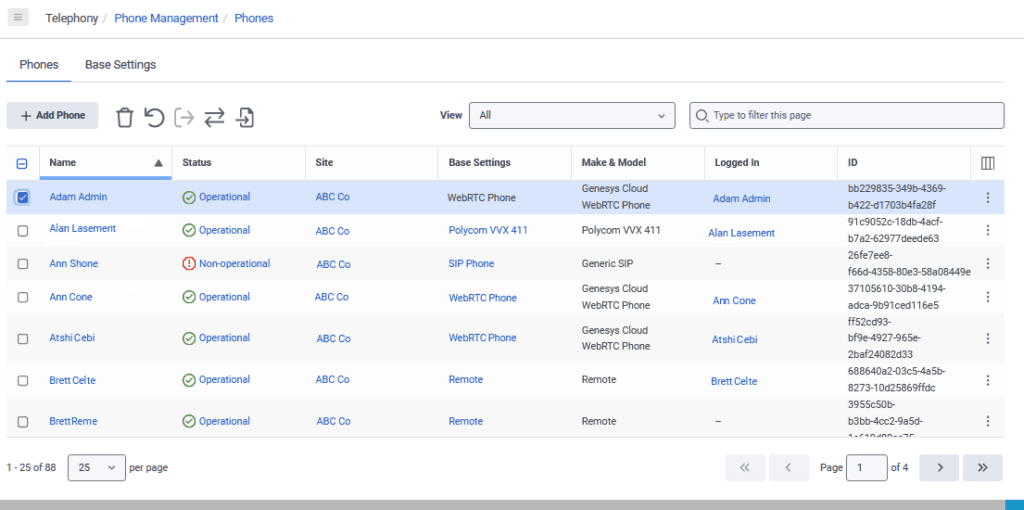The width and height of the screenshot is (1024, 510).
Task: Switch to the Base Settings tab
Action: [120, 65]
